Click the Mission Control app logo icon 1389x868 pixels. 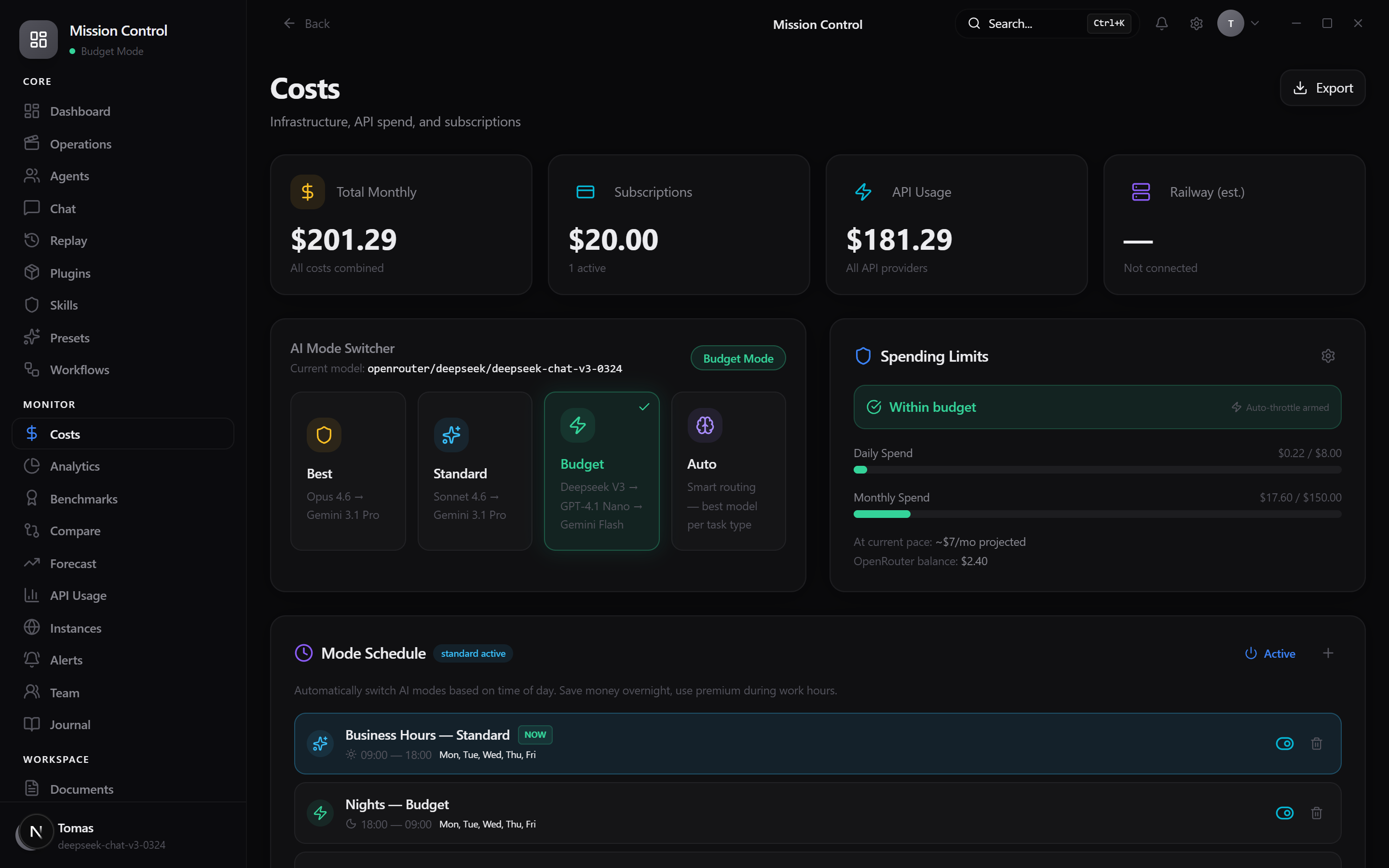[39, 39]
